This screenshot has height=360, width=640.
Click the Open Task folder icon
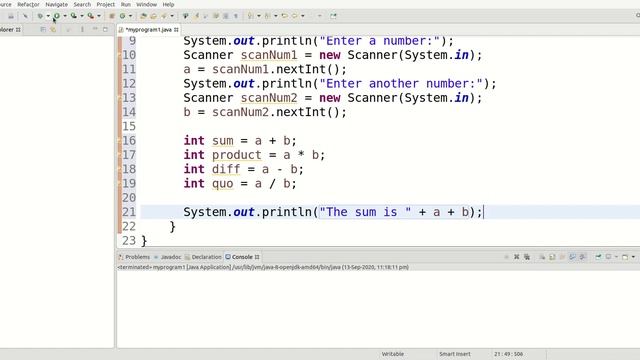(x=153, y=16)
